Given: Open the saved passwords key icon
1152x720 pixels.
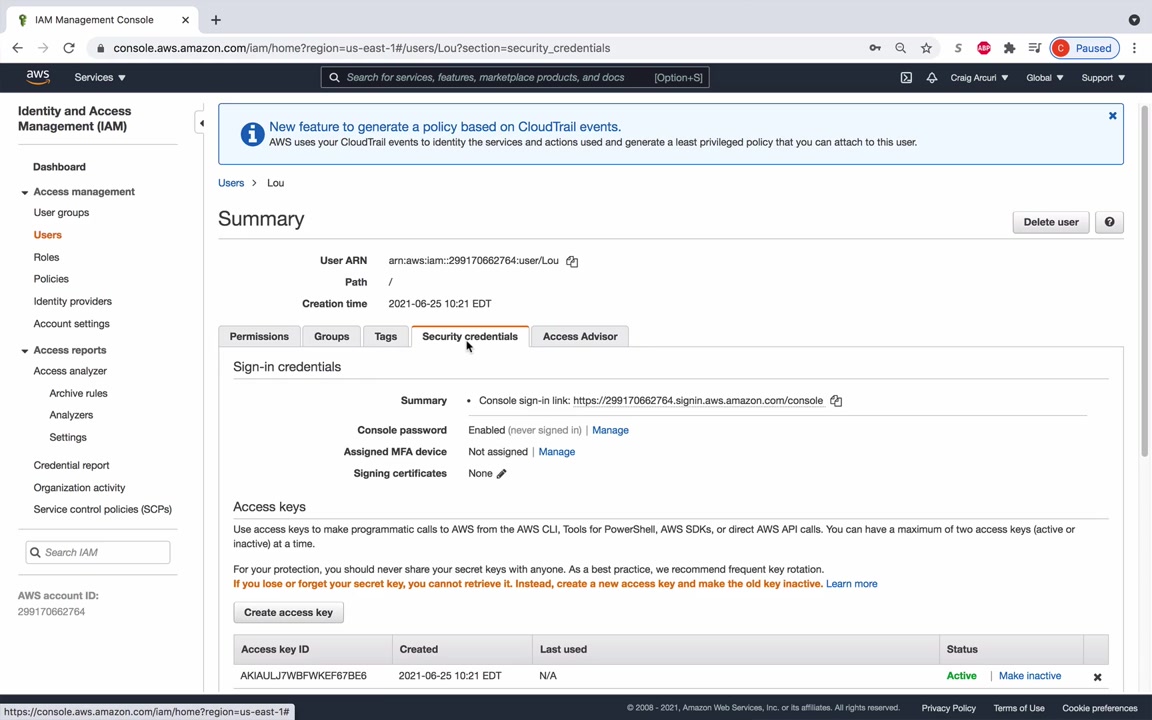Looking at the screenshot, I should pyautogui.click(x=874, y=48).
